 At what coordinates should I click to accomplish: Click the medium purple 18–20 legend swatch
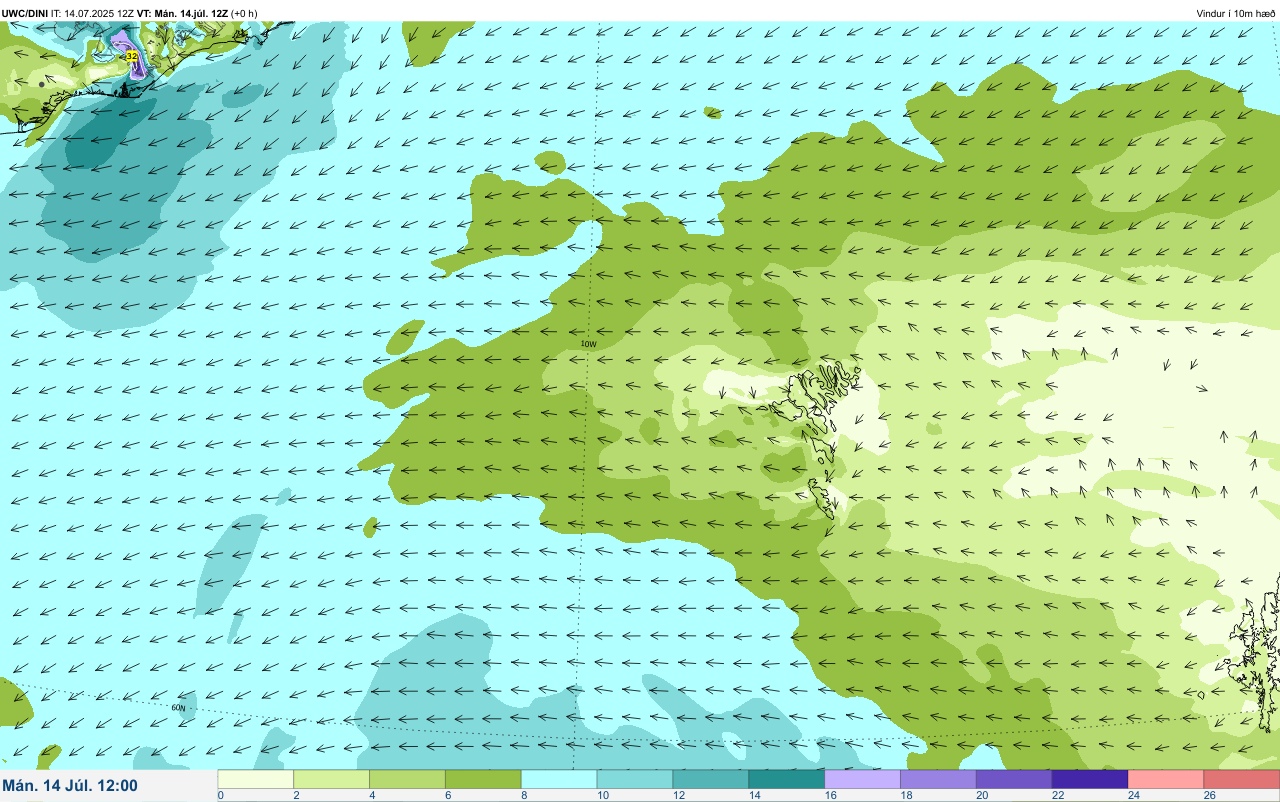click(939, 779)
